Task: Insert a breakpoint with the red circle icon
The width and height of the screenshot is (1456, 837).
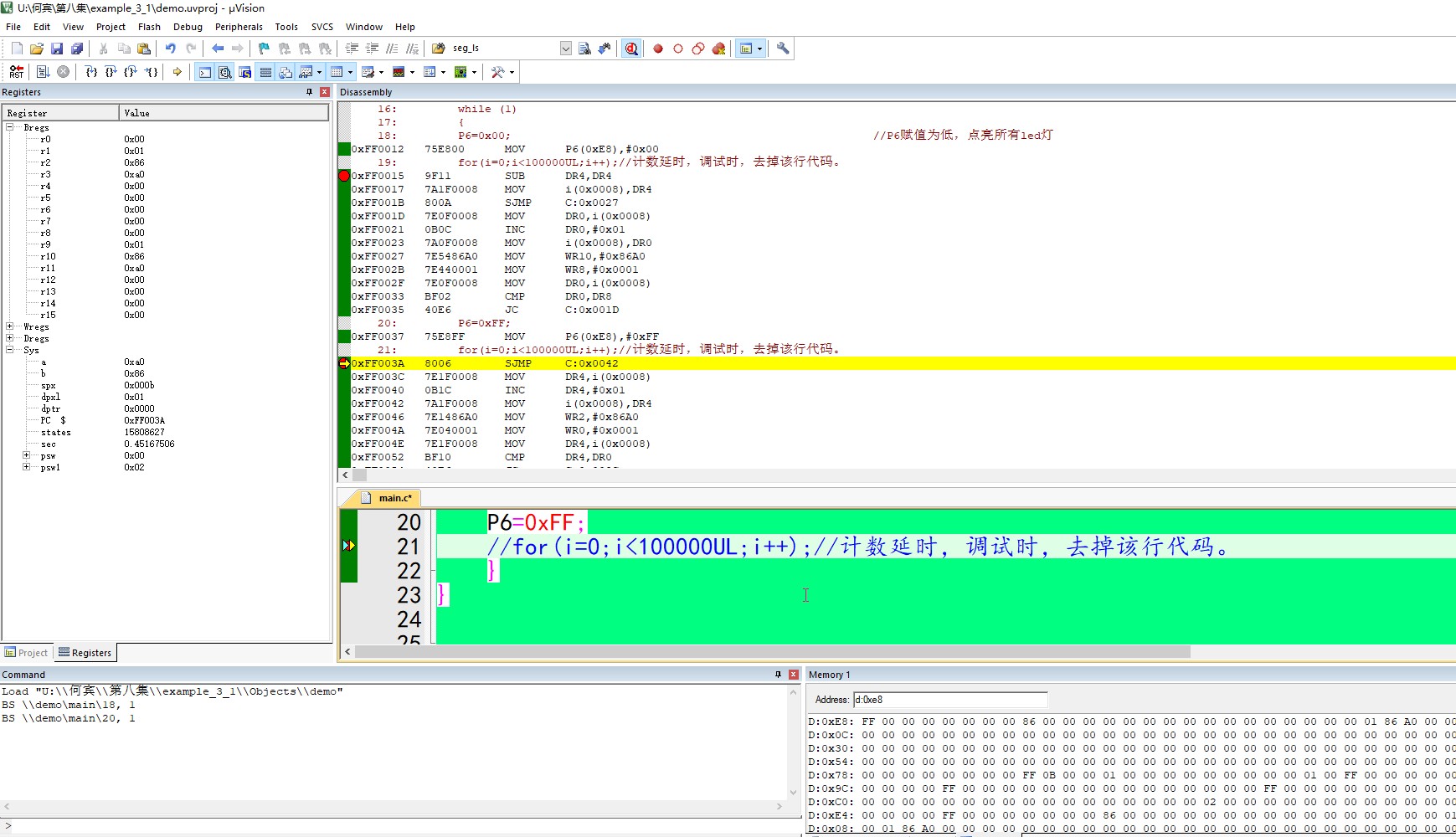Action: (658, 49)
